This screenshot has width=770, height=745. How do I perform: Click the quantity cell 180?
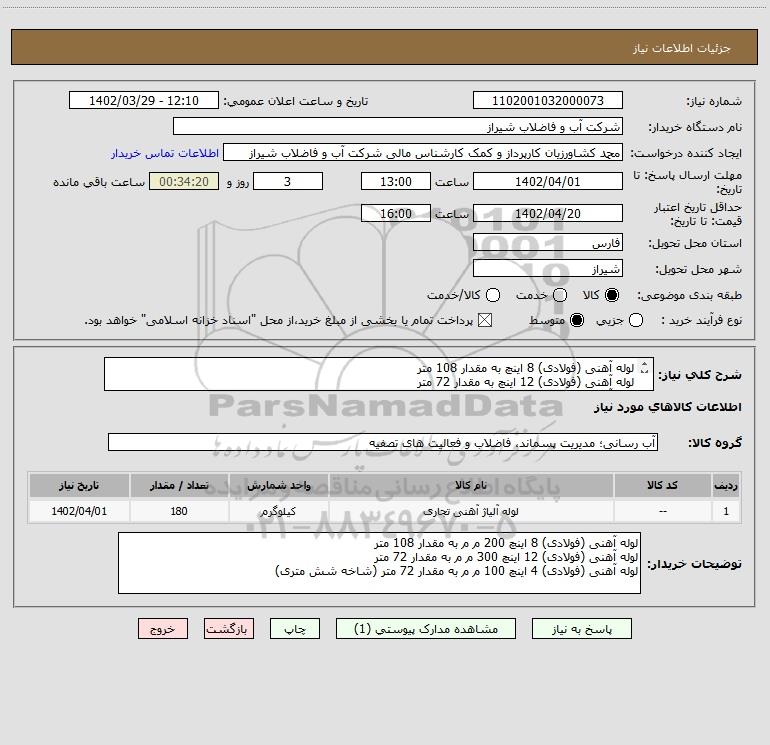[179, 511]
